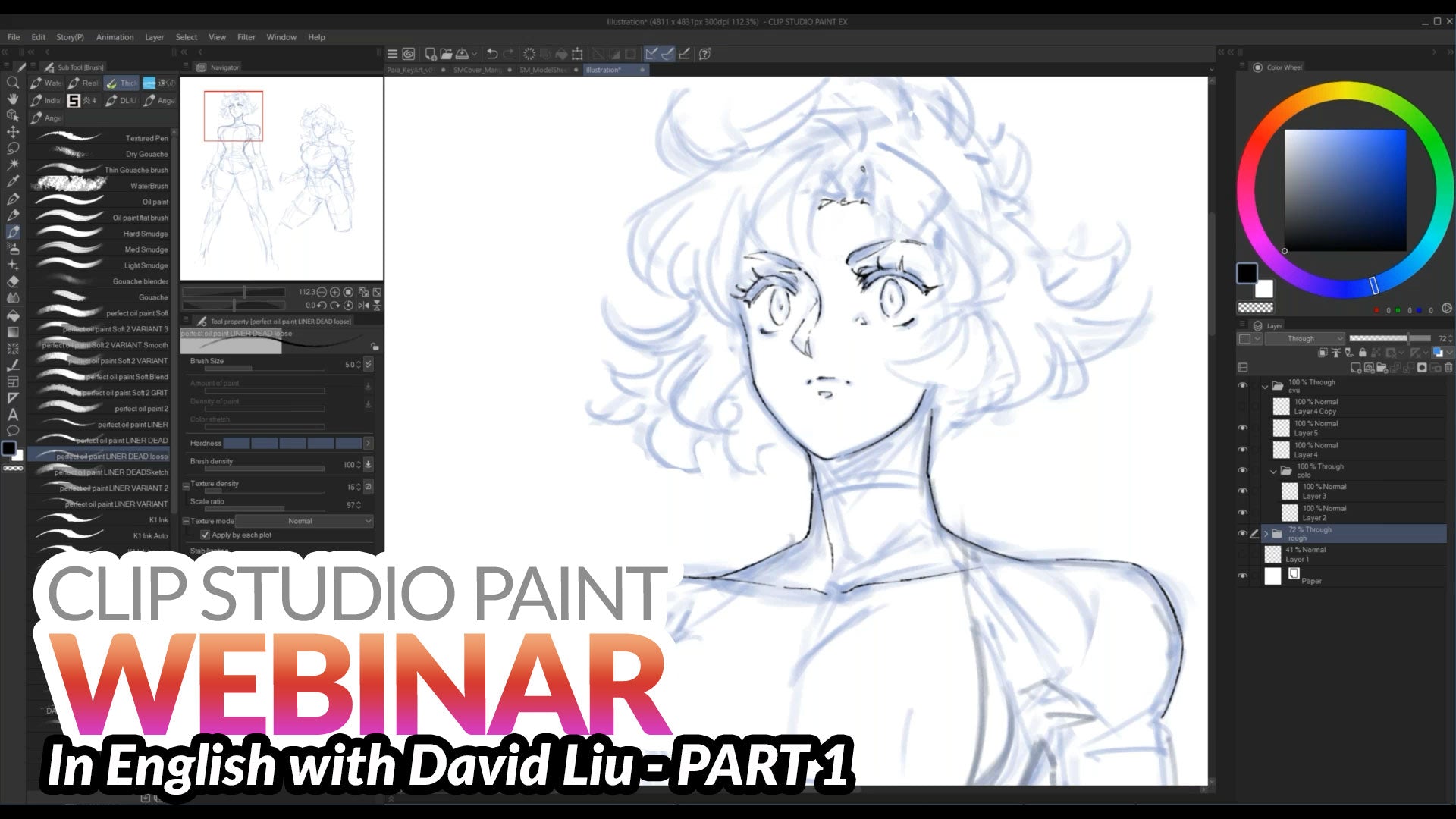Click the Undo arrow in command bar
The image size is (1456, 819).
[x=492, y=54]
